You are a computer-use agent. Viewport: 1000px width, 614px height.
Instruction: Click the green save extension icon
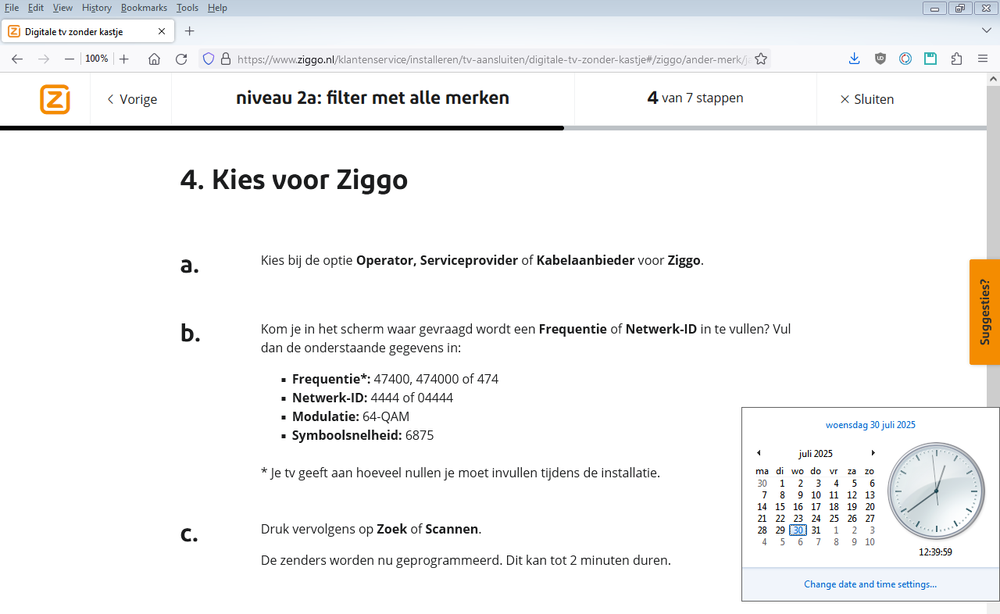pyautogui.click(x=930, y=59)
